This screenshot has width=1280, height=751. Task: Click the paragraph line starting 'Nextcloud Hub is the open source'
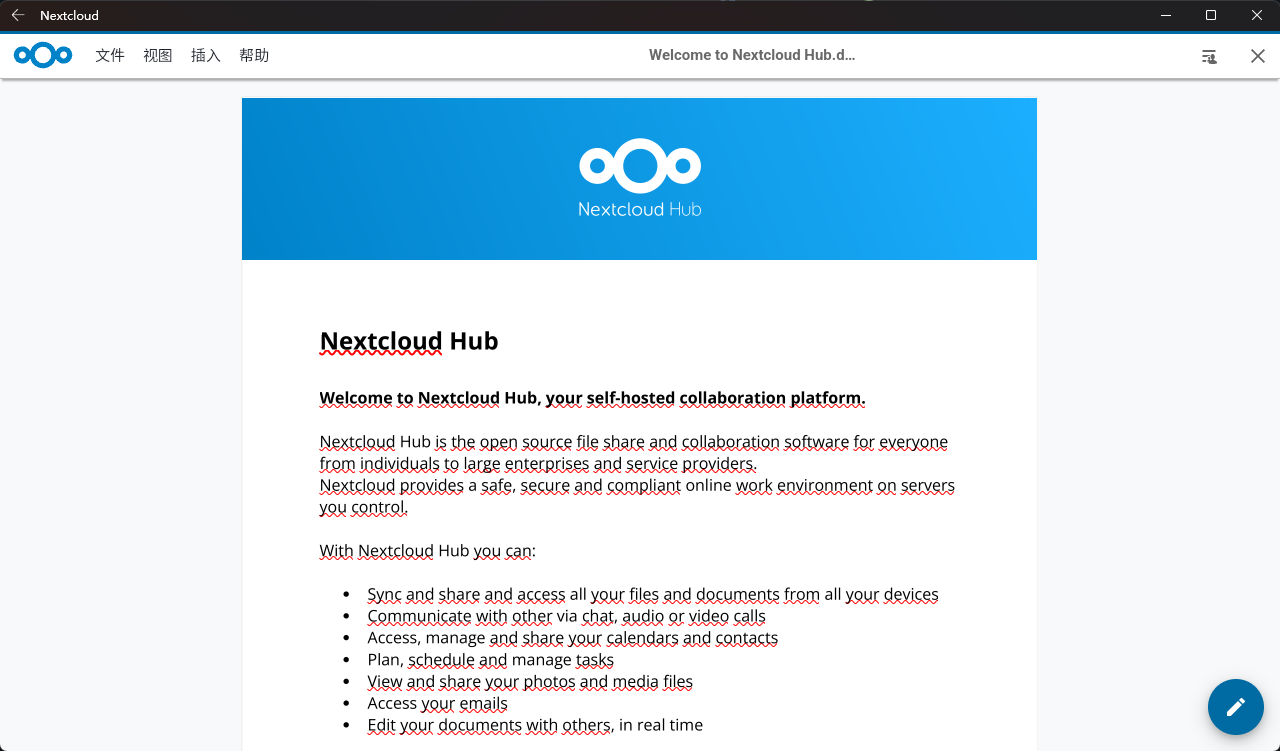[634, 442]
